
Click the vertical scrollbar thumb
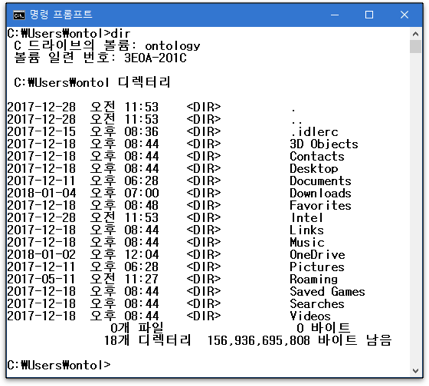pos(415,46)
